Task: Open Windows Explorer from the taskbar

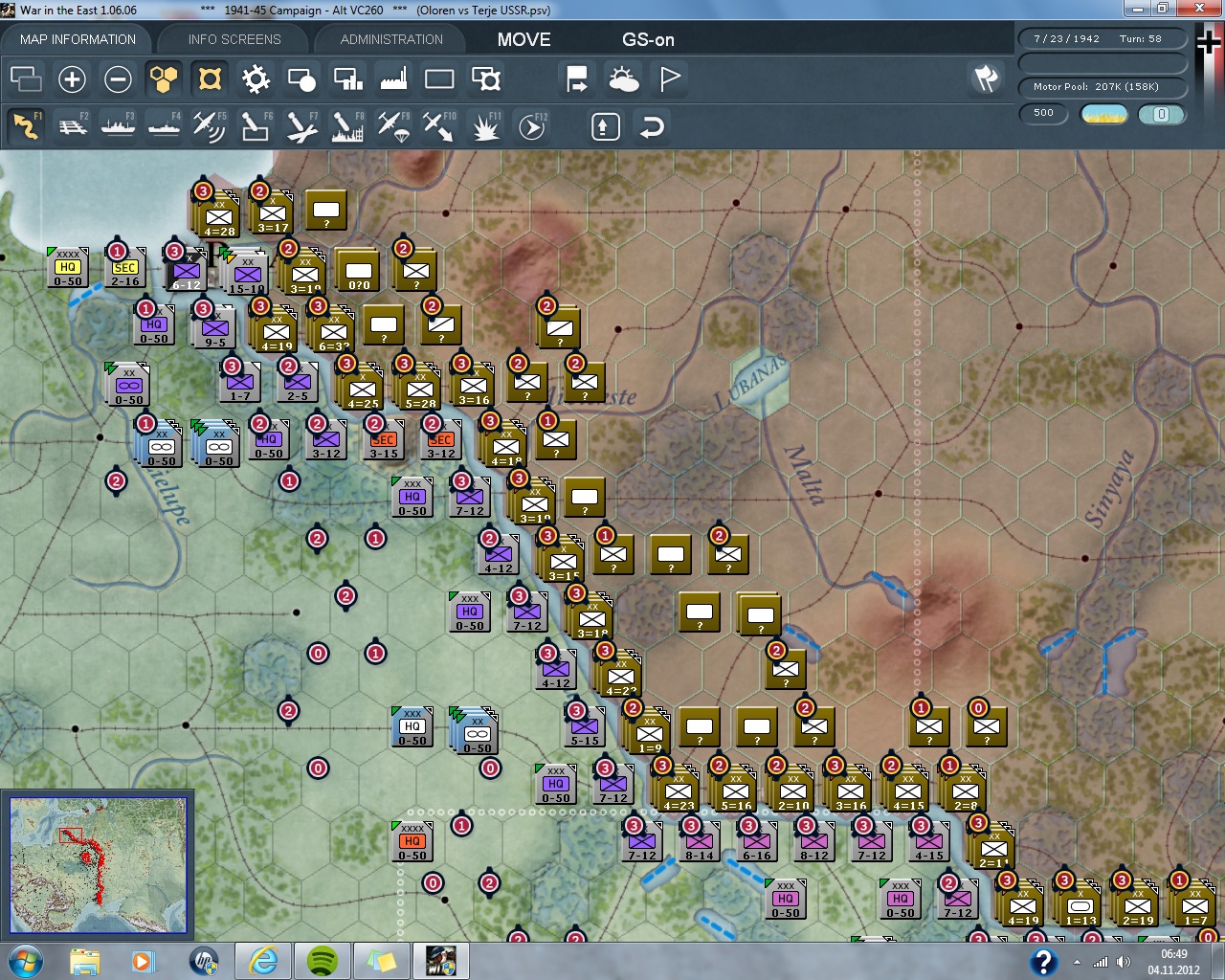Action: (x=85, y=961)
